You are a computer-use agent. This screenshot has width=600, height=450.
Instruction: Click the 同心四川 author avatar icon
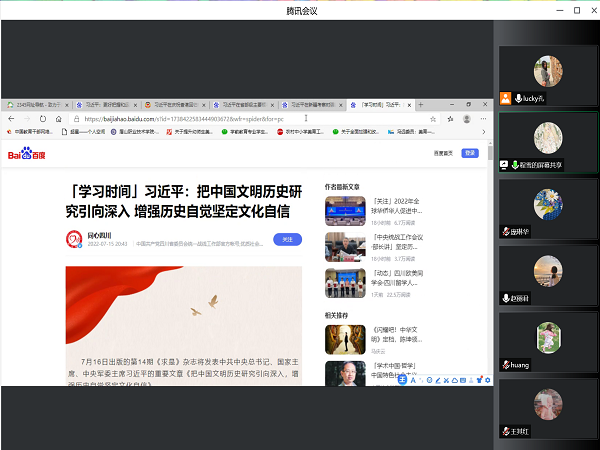[73, 240]
